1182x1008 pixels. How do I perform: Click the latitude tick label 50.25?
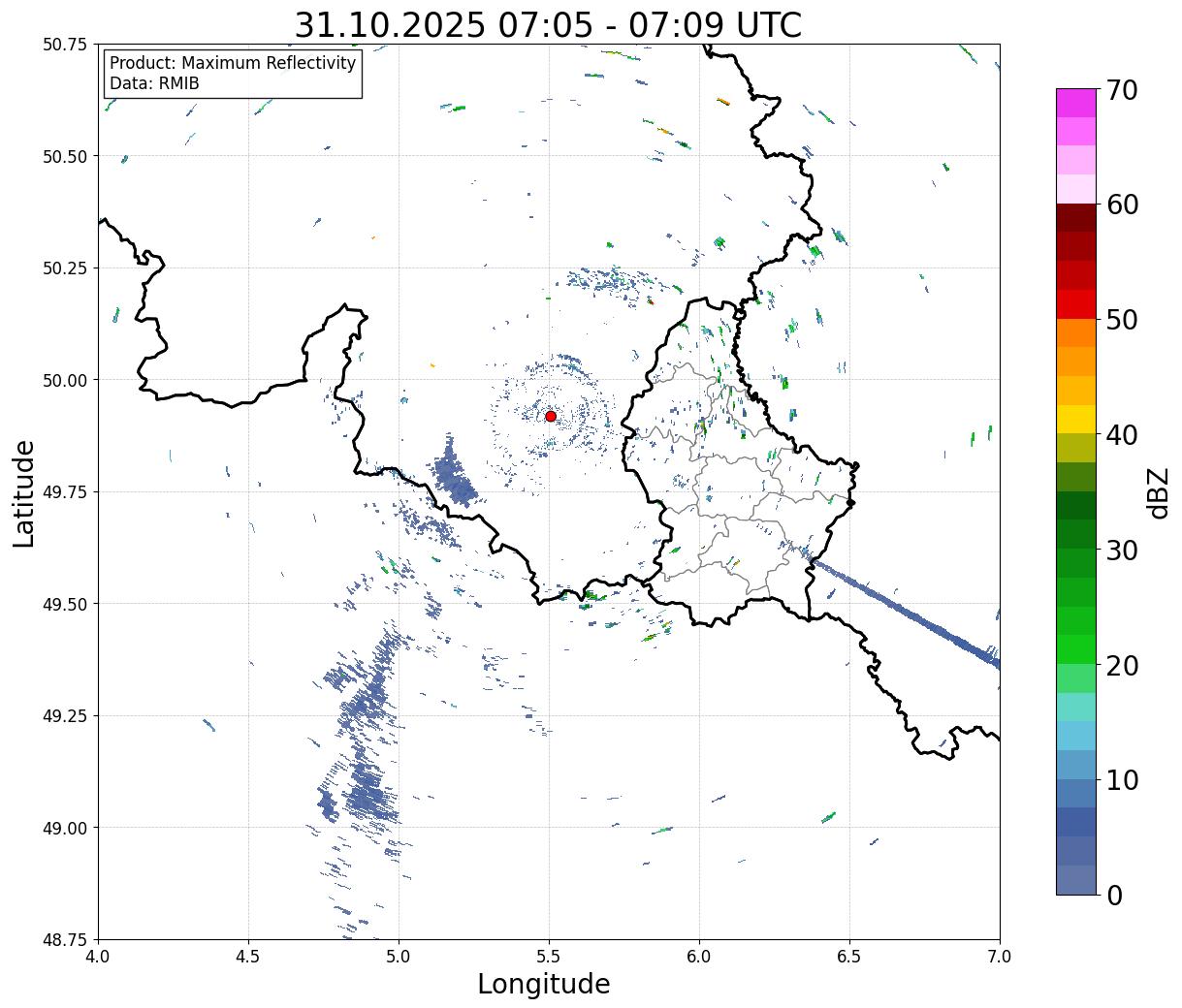pyautogui.click(x=65, y=268)
